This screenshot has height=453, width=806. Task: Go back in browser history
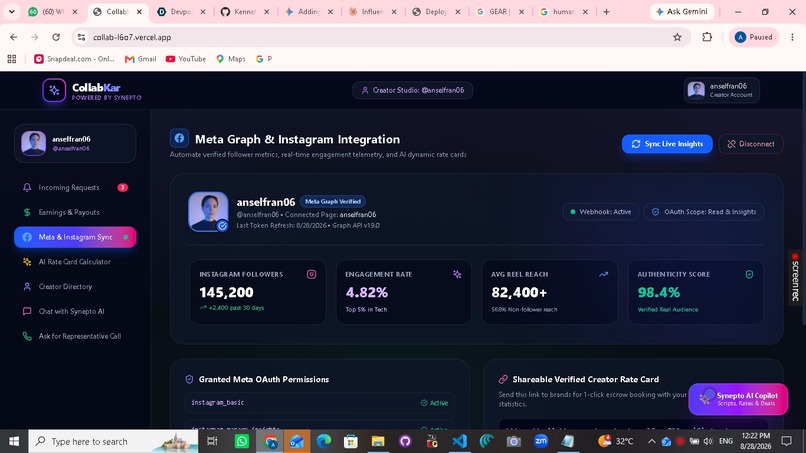[13, 37]
